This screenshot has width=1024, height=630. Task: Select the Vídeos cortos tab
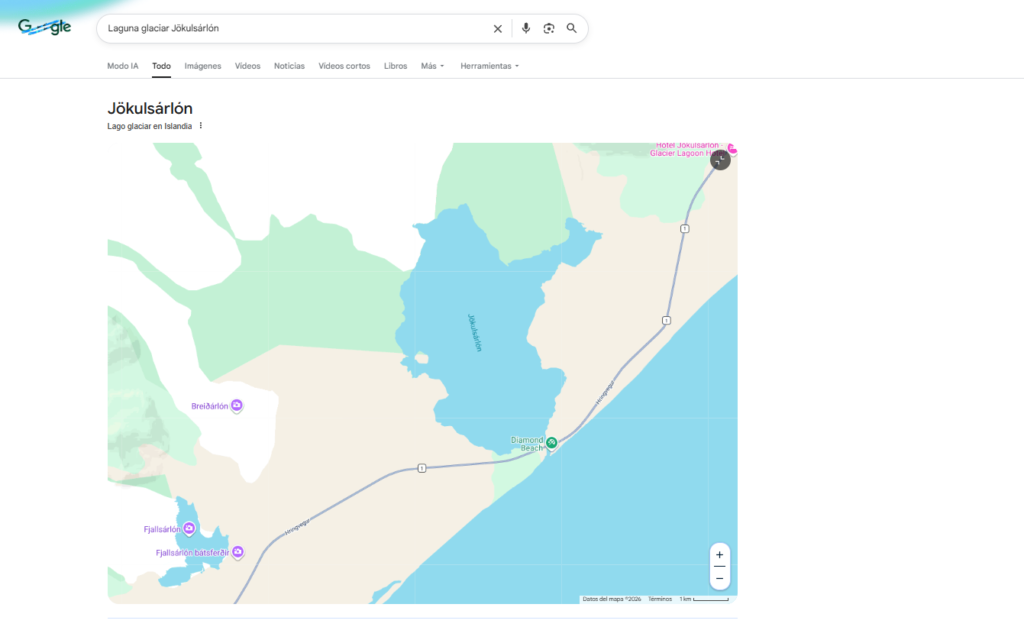coord(344,66)
